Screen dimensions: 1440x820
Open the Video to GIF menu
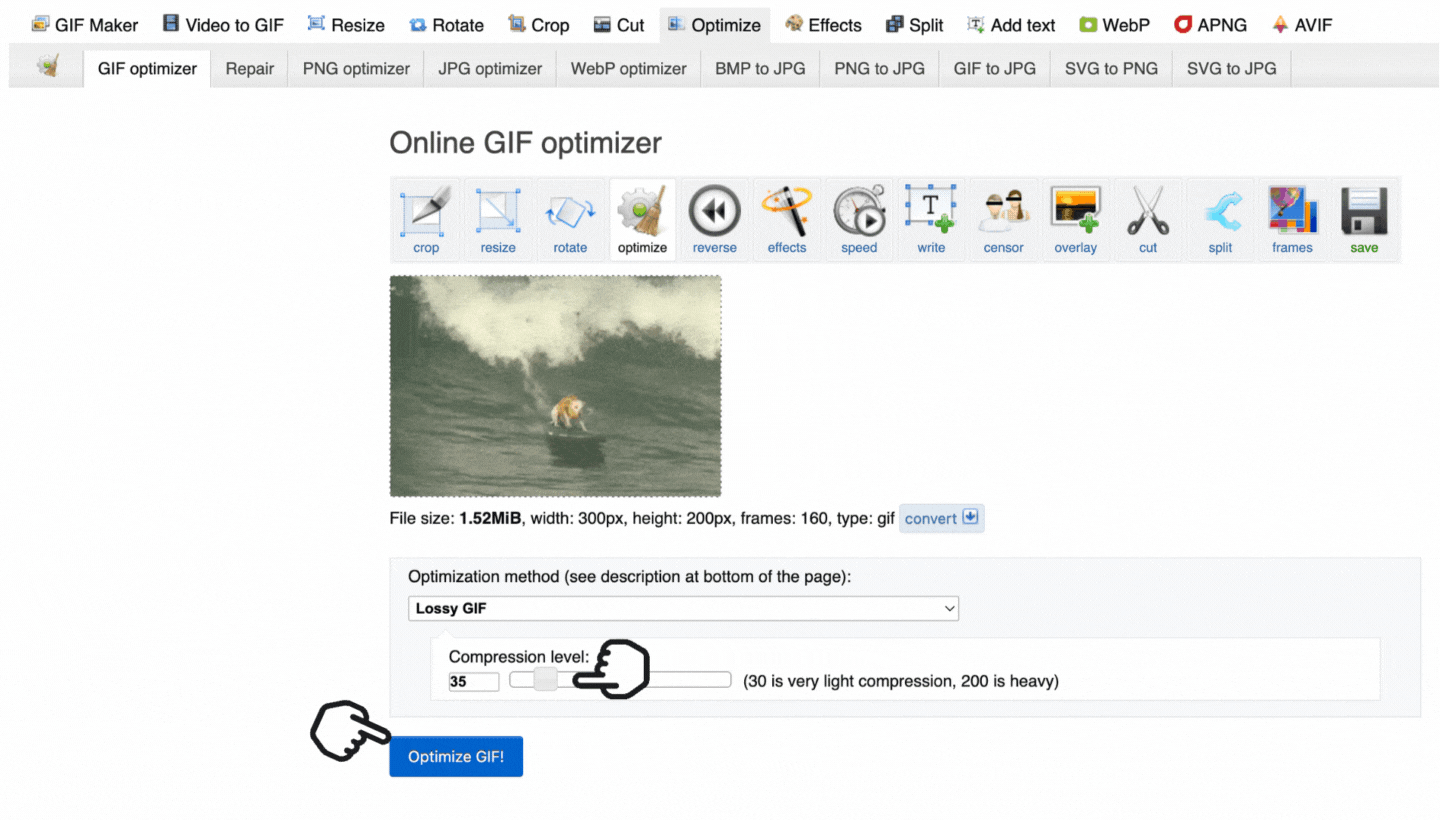(x=222, y=24)
